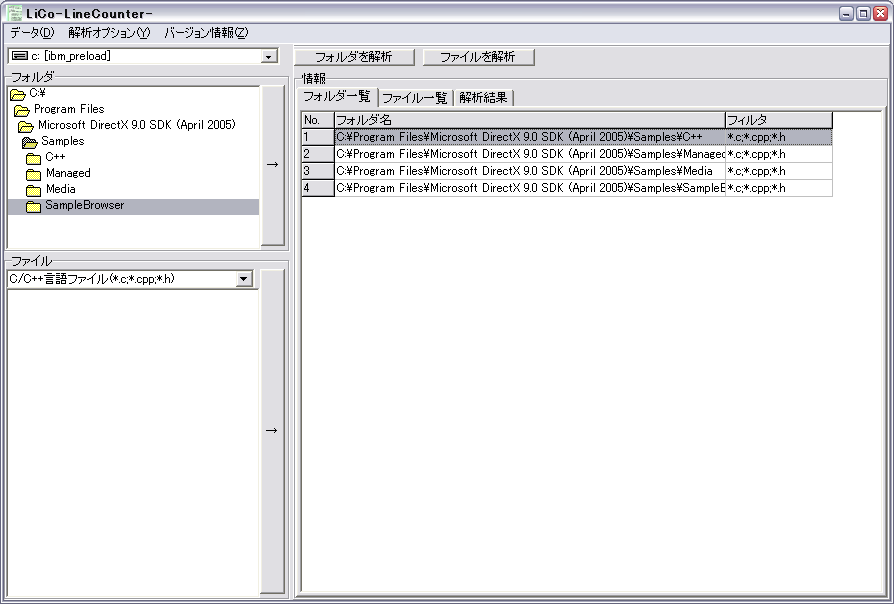894x604 pixels.
Task: Select the Media folder label
Action: click(x=60, y=189)
